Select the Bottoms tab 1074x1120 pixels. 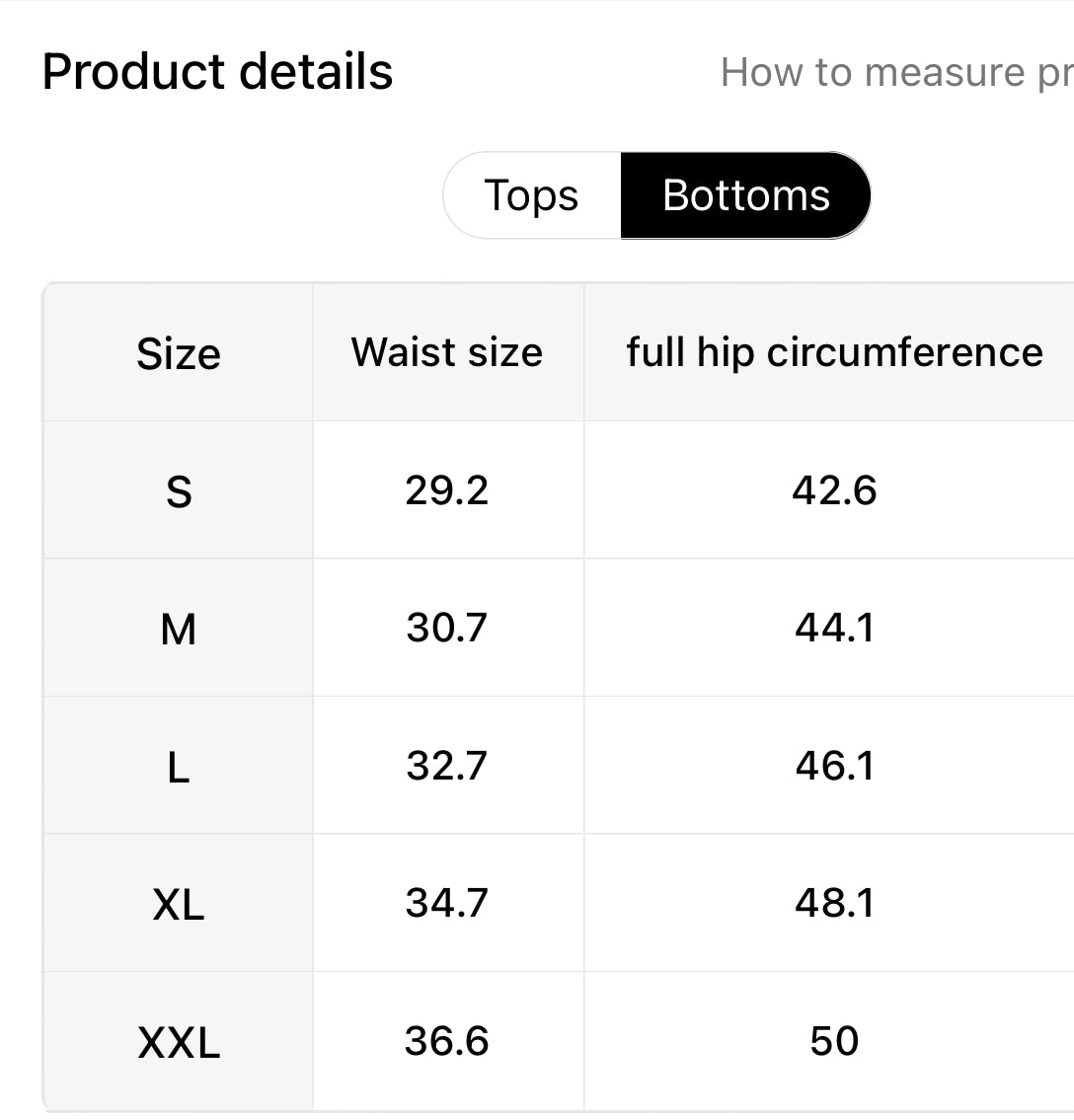click(x=744, y=194)
